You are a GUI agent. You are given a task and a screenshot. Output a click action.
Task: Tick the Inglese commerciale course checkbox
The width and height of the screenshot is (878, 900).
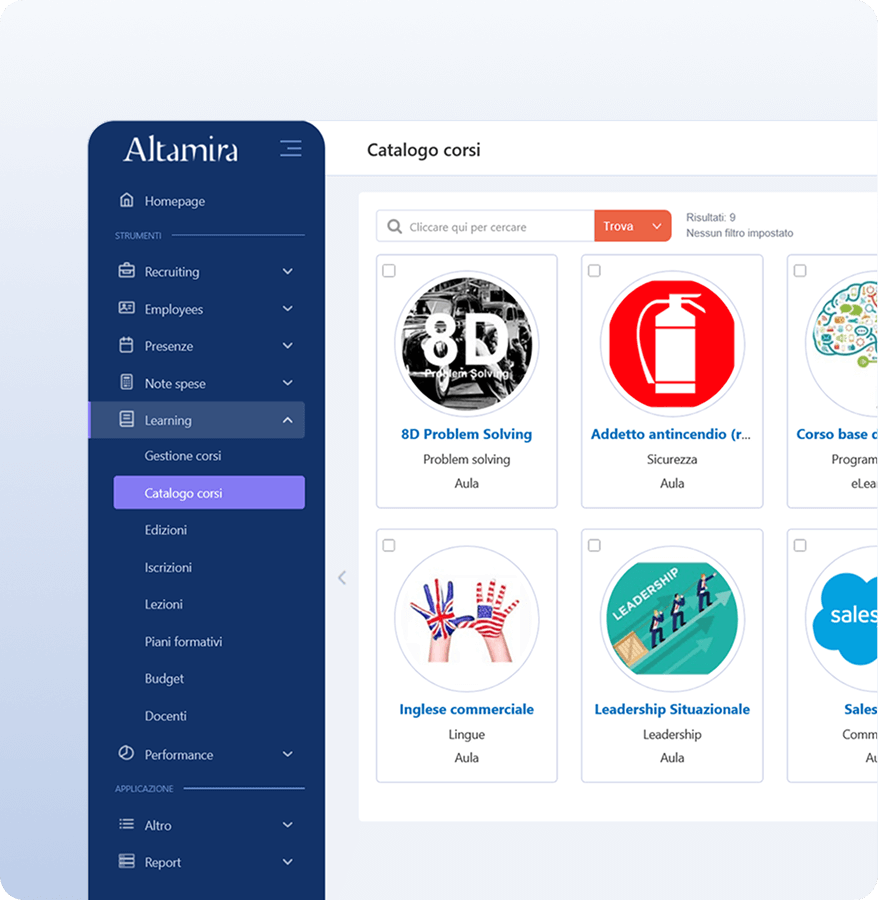coord(389,545)
